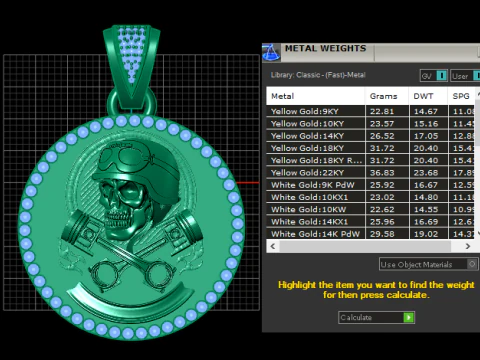The width and height of the screenshot is (480, 360).
Task: Select the White Gold:9K PdW row
Action: pyautogui.click(x=371, y=185)
